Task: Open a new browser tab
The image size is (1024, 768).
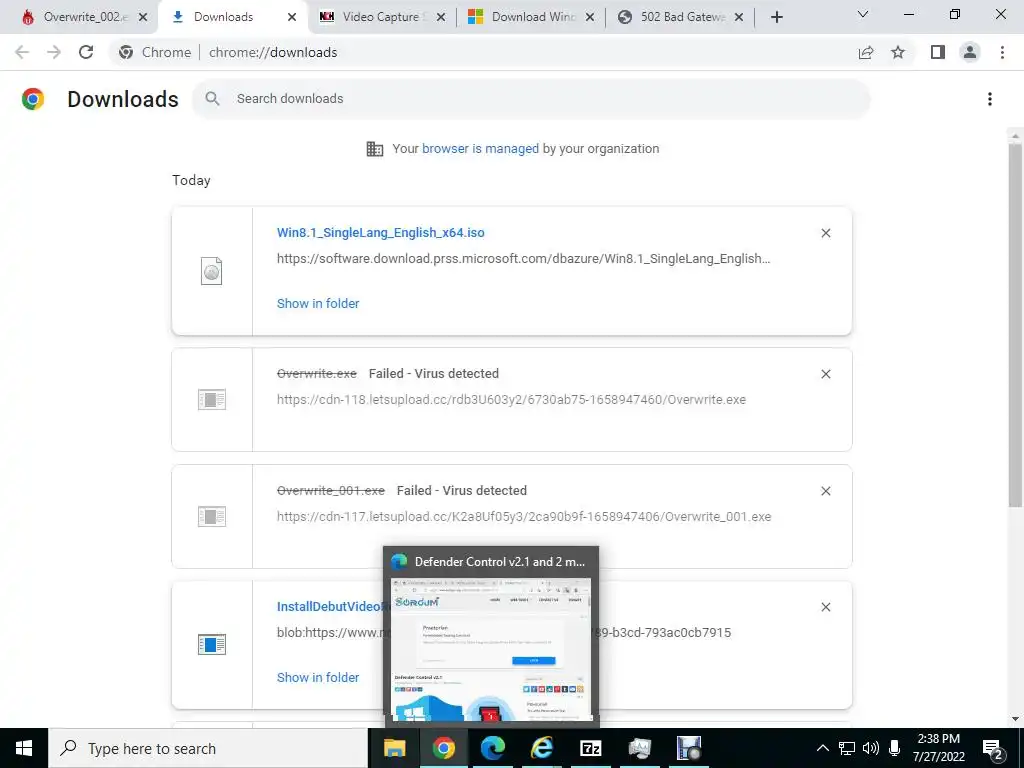Action: pos(776,17)
